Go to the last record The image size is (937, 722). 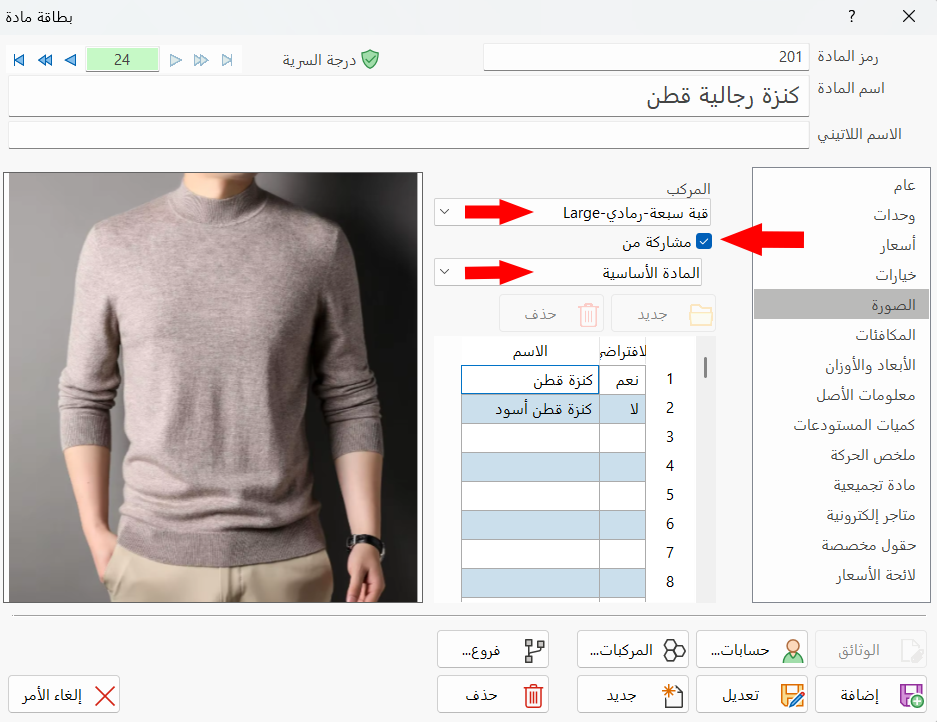point(227,60)
